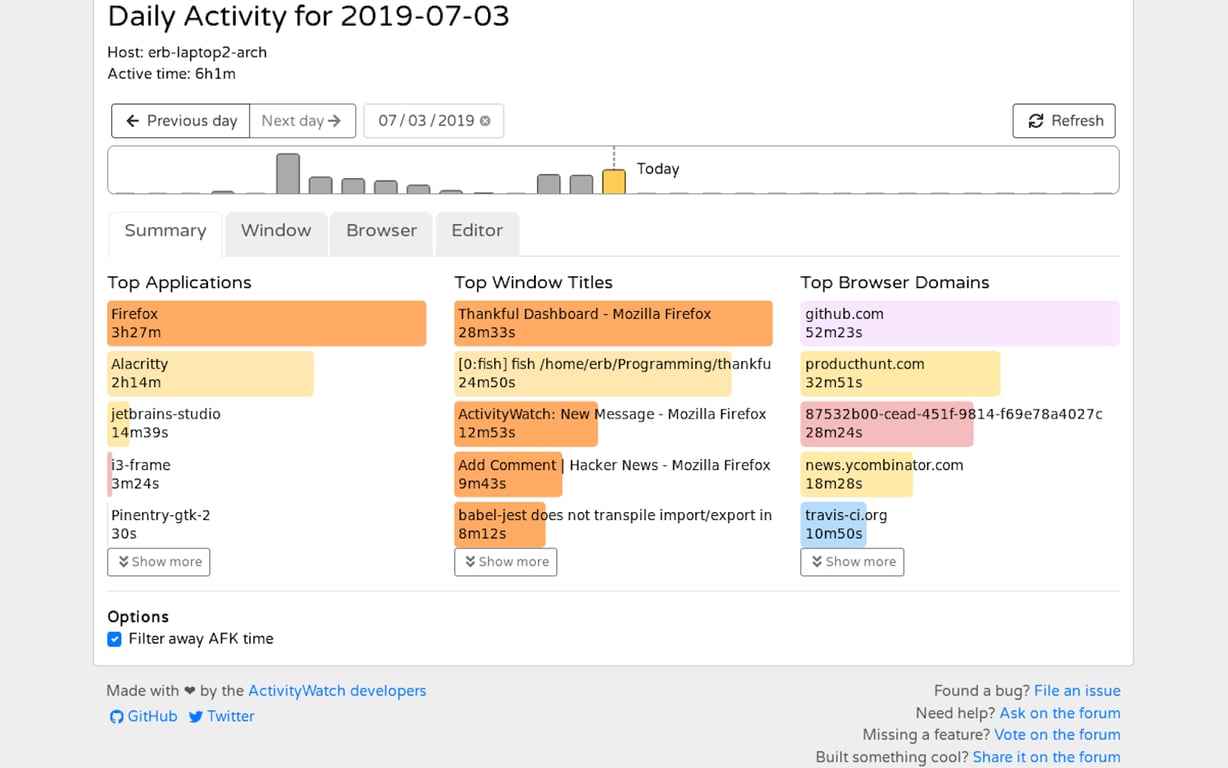Open Vote on the forum link

(x=1057, y=734)
